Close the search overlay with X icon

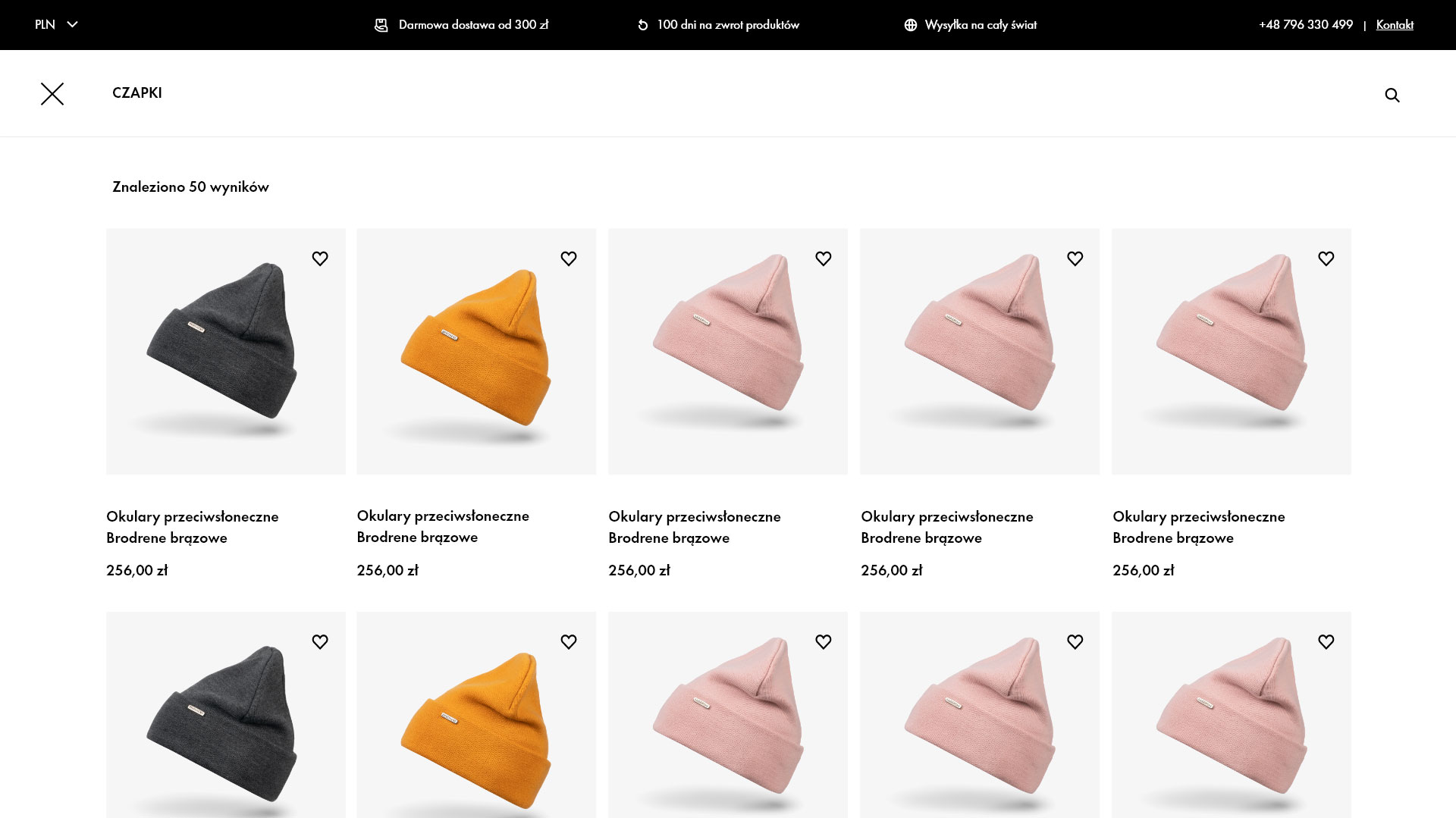coord(52,94)
